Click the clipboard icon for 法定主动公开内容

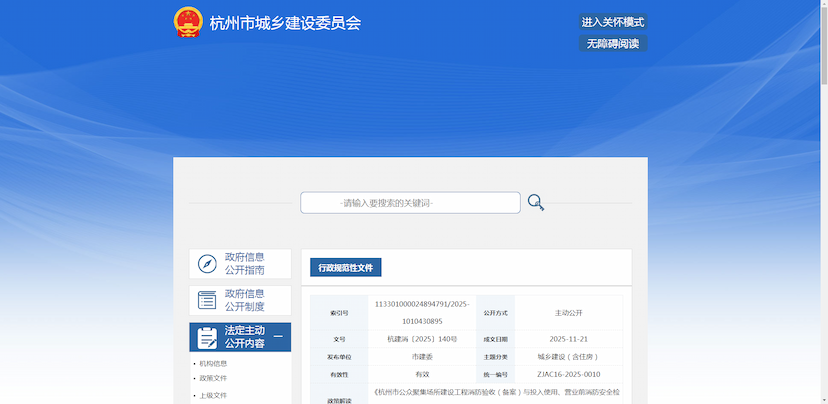(x=207, y=337)
